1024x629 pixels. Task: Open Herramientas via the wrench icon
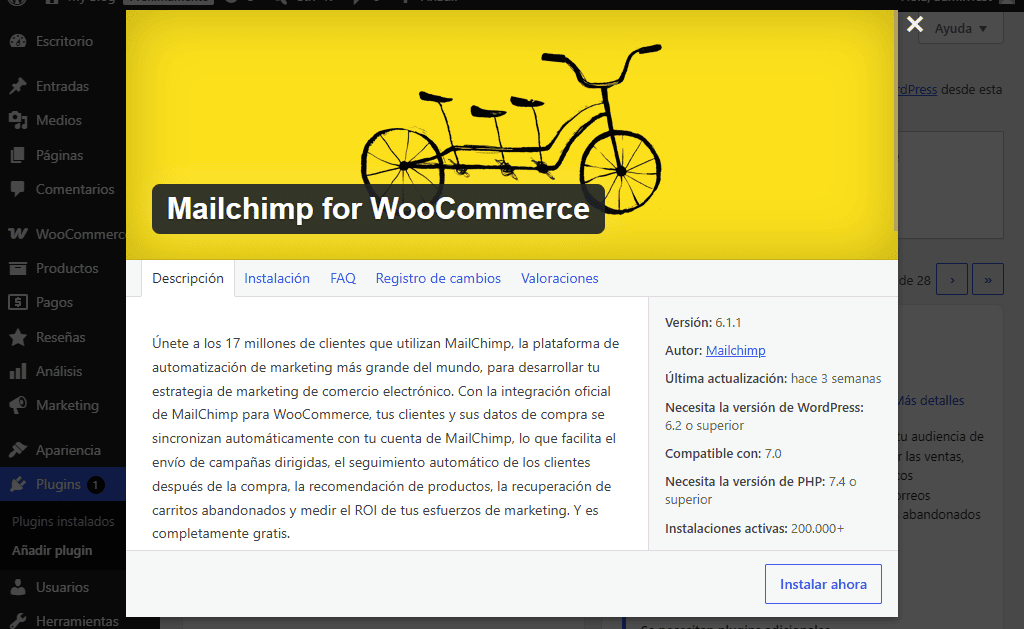[x=18, y=621]
